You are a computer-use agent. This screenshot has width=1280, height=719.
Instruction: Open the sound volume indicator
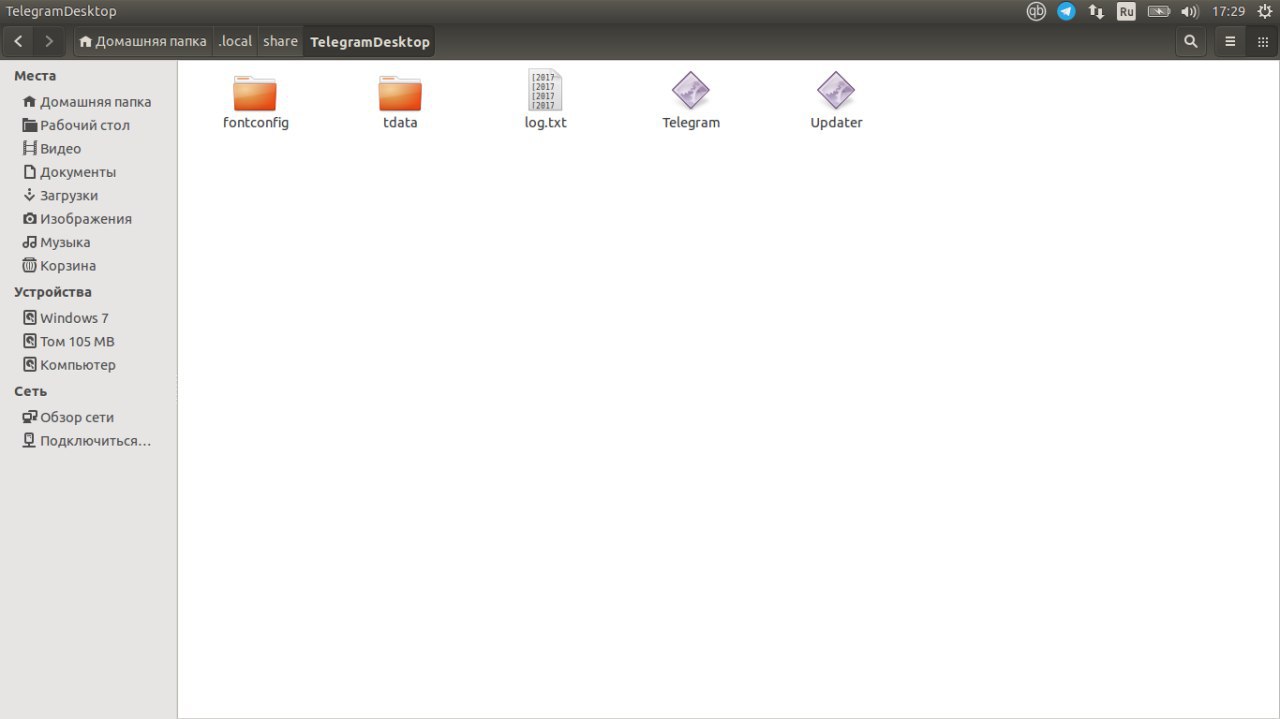(1190, 12)
